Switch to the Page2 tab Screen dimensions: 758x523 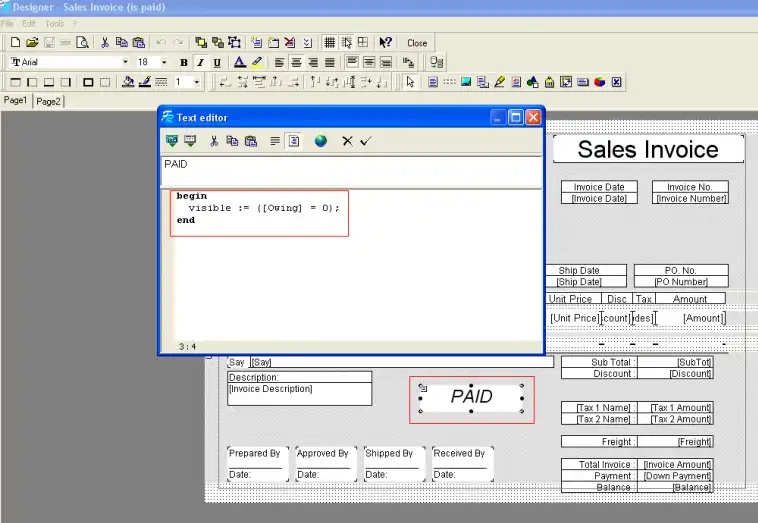(x=48, y=102)
